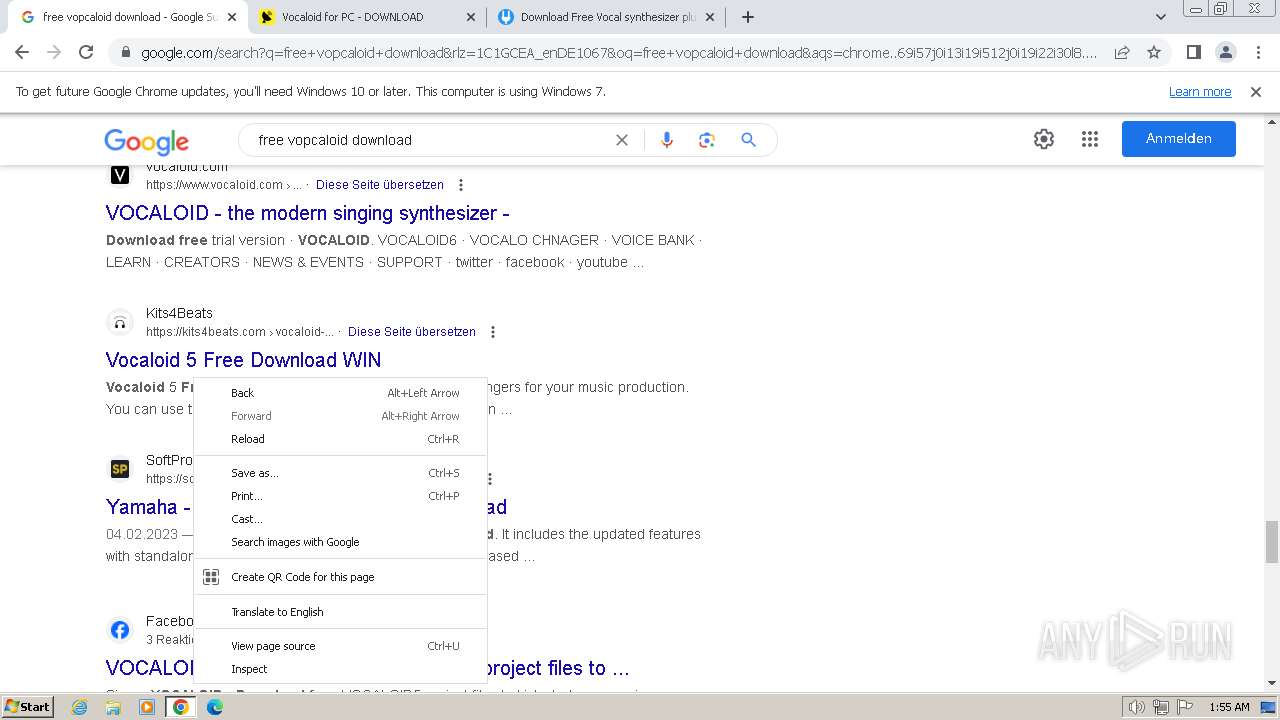Open more options for the vocaloid.com result
1280x720 pixels.
click(x=461, y=185)
